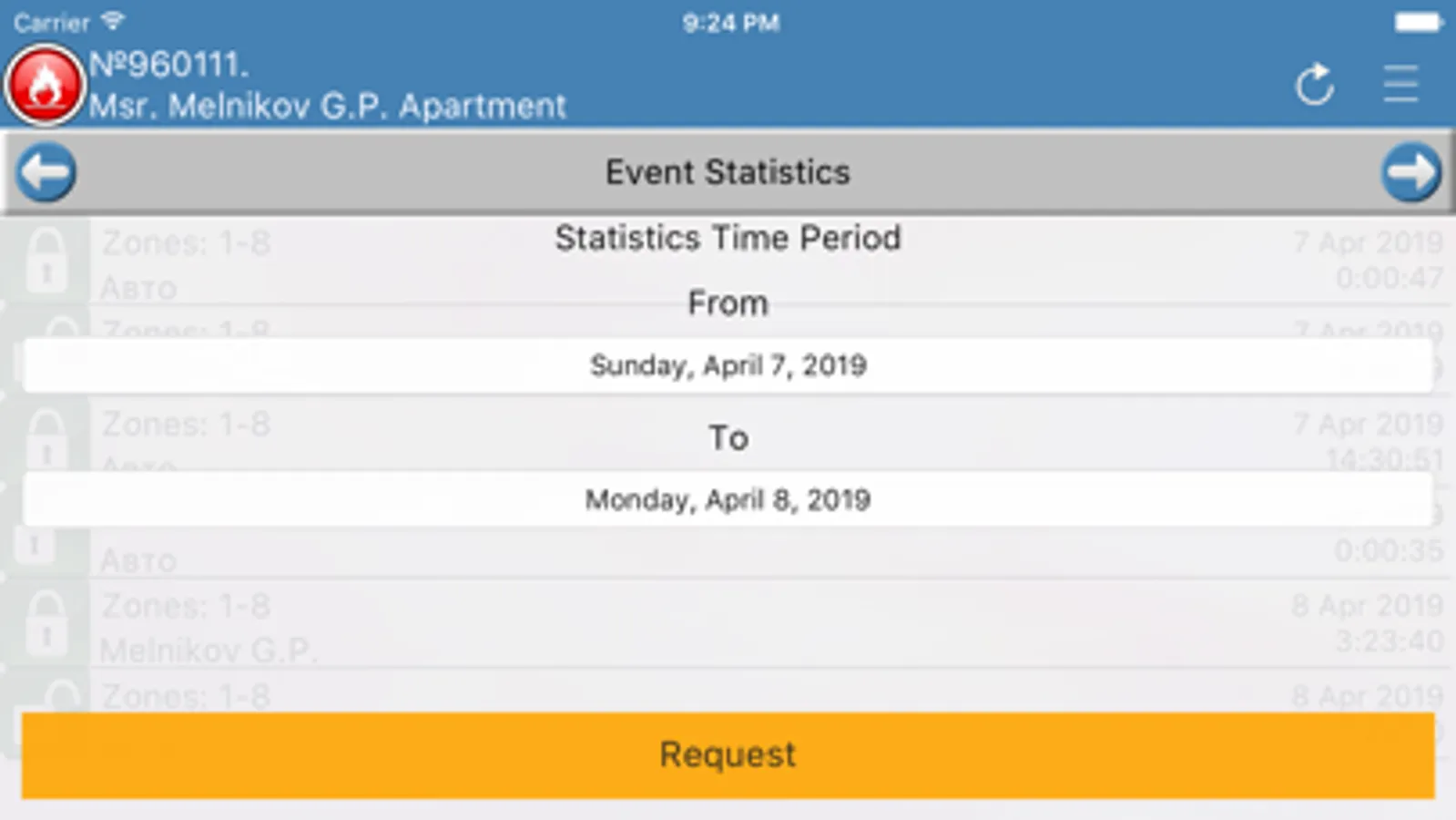Click the "From" label
Screen dimensions: 1456x820
click(x=728, y=302)
